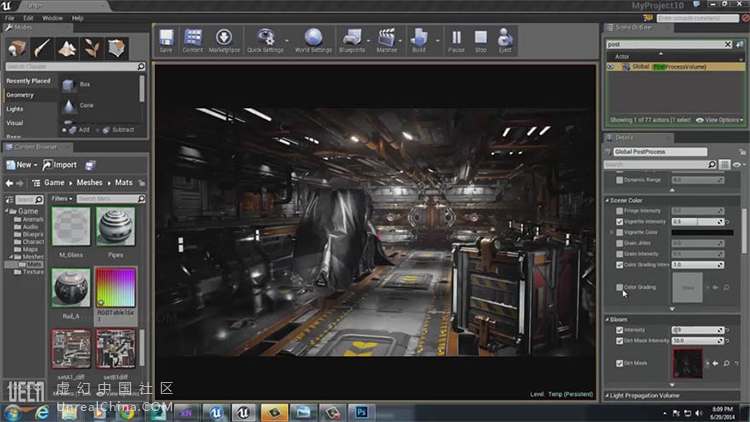
Task: Toggle the Dirt Mask Intensity checkbox
Action: (x=619, y=340)
